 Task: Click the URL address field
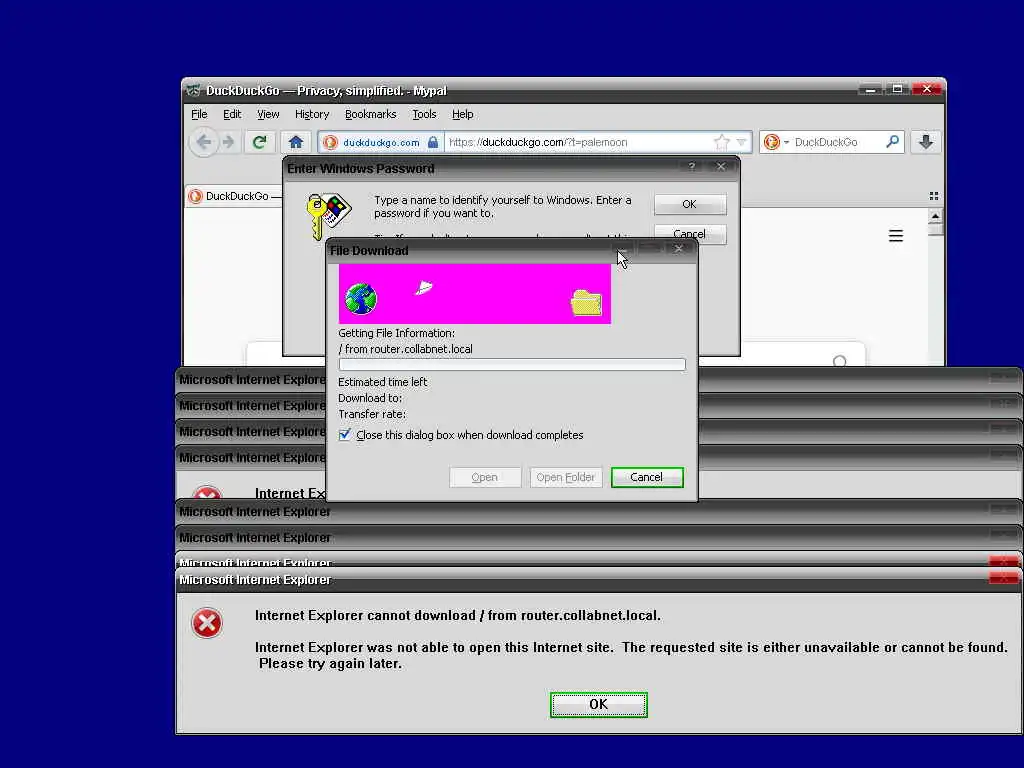[x=579, y=142]
